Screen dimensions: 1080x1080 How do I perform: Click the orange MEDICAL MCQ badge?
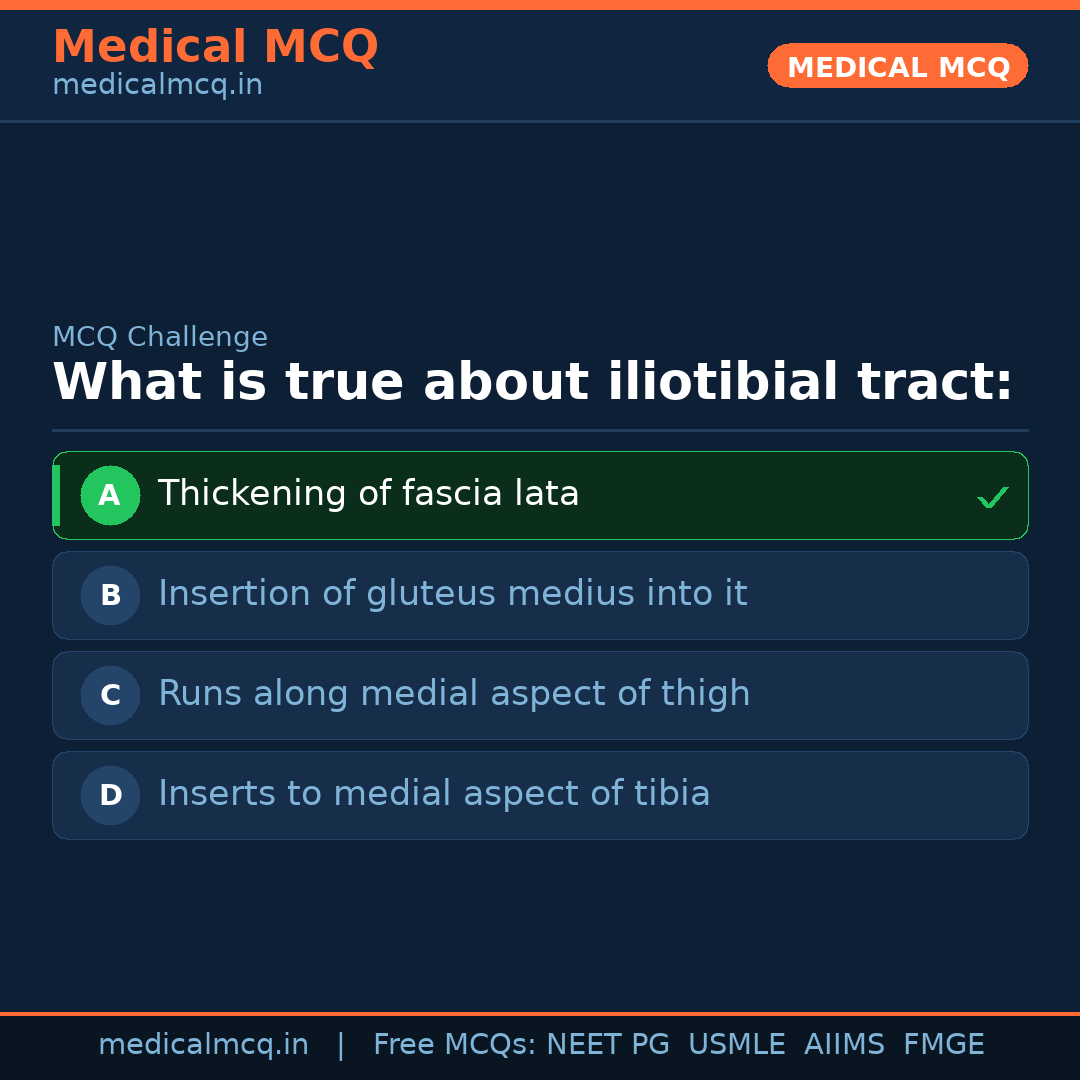tap(897, 66)
